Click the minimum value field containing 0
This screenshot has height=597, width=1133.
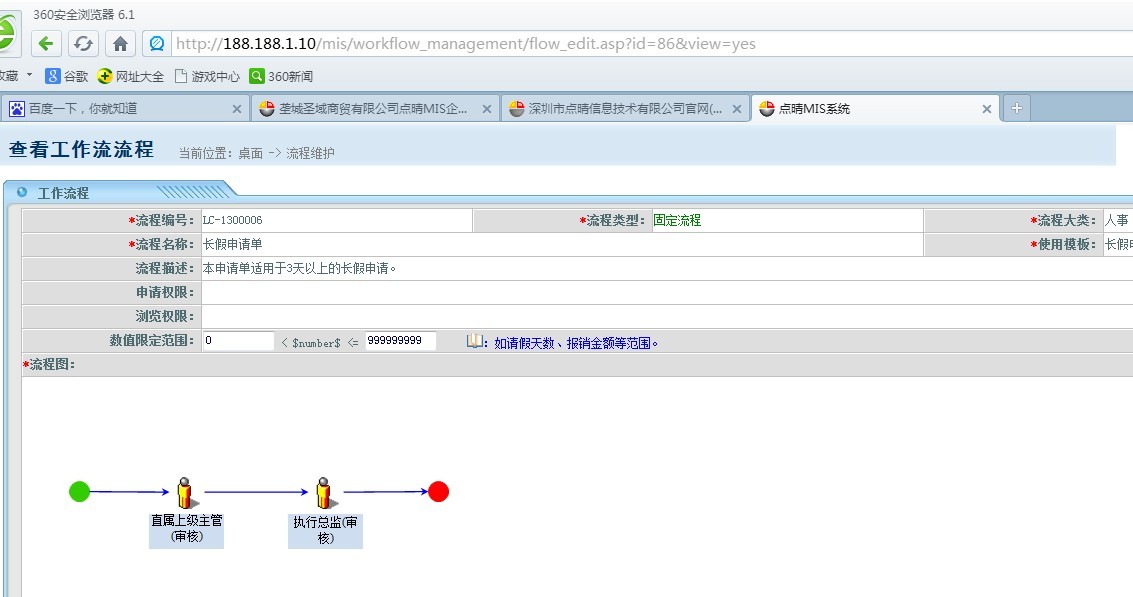(x=238, y=340)
